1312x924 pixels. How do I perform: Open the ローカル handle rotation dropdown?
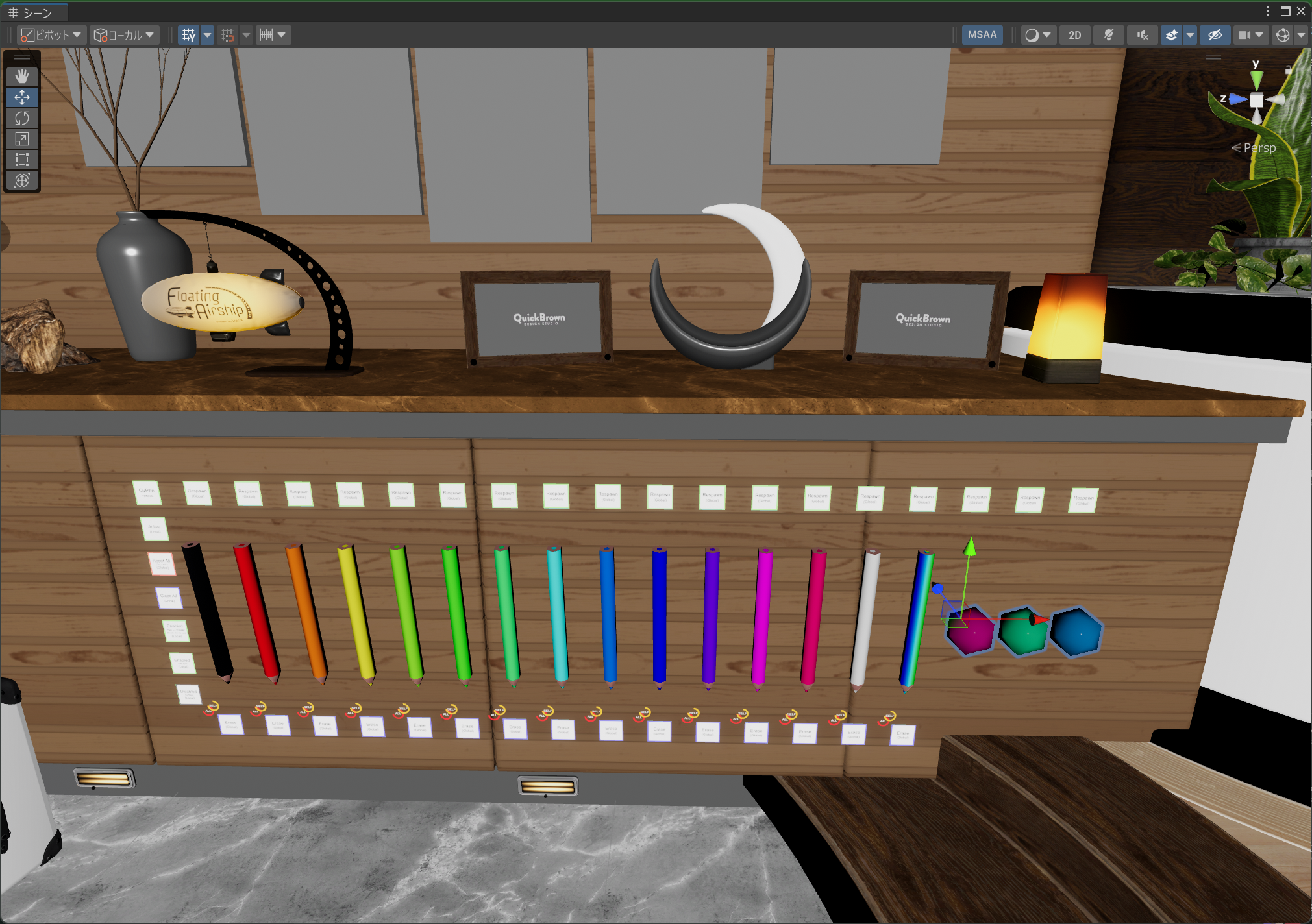pyautogui.click(x=125, y=35)
